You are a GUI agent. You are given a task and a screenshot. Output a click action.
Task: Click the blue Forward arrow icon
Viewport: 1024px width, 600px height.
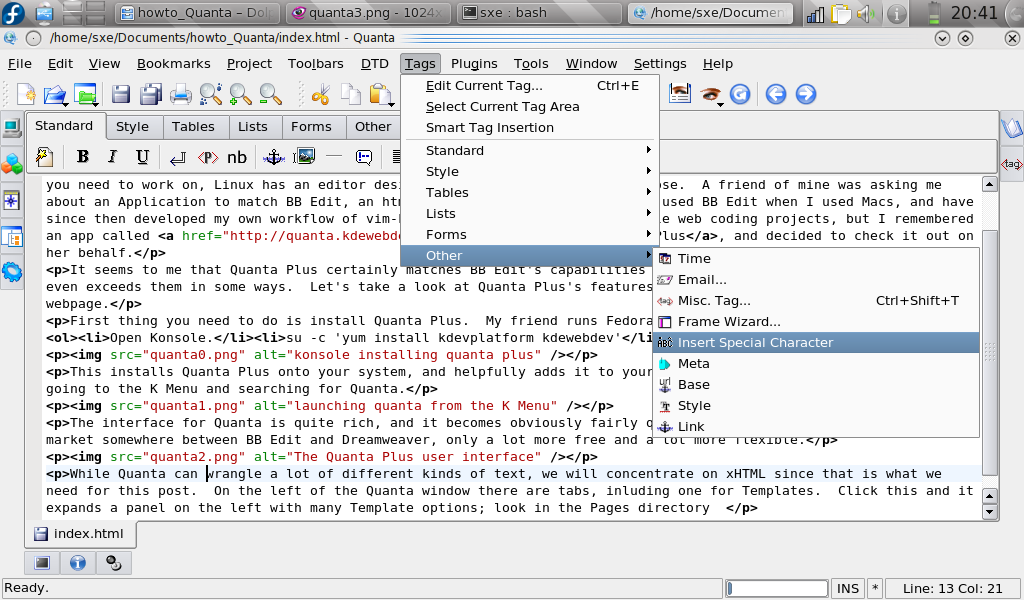coord(805,94)
